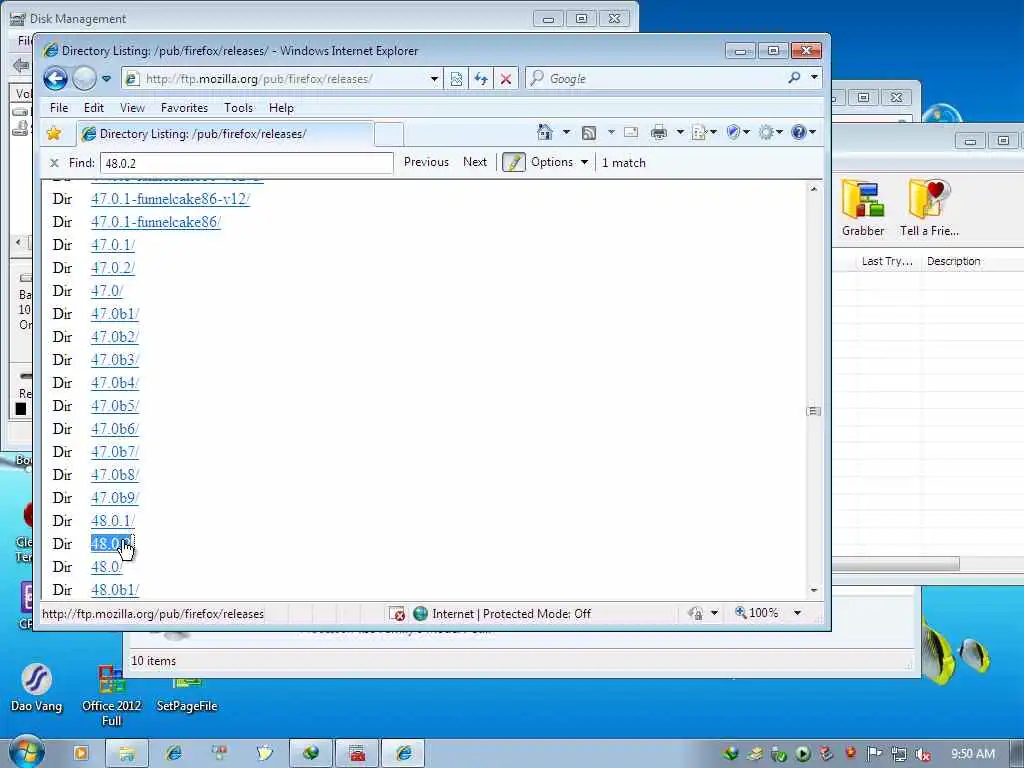
Task: Click the page scrollbar down arrow
Action: point(814,590)
